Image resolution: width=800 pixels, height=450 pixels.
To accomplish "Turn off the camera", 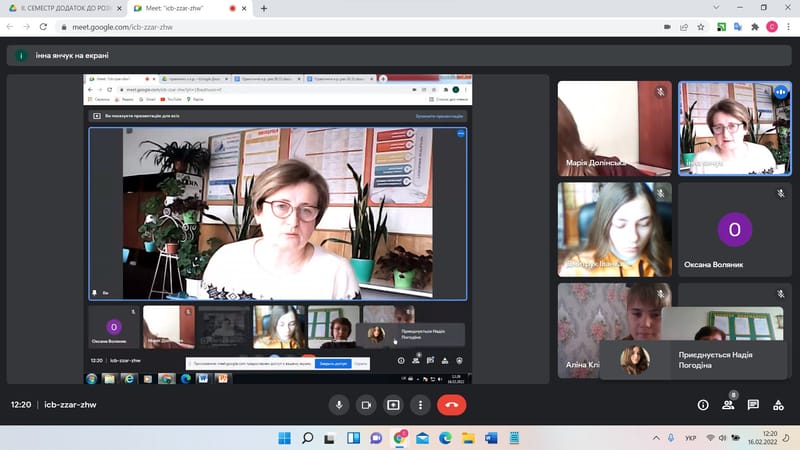I will click(366, 405).
